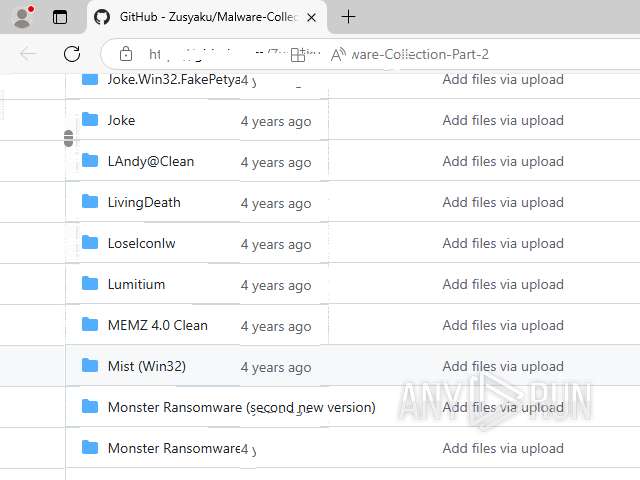Open the Joke folder
This screenshot has width=640, height=480.
(x=121, y=120)
